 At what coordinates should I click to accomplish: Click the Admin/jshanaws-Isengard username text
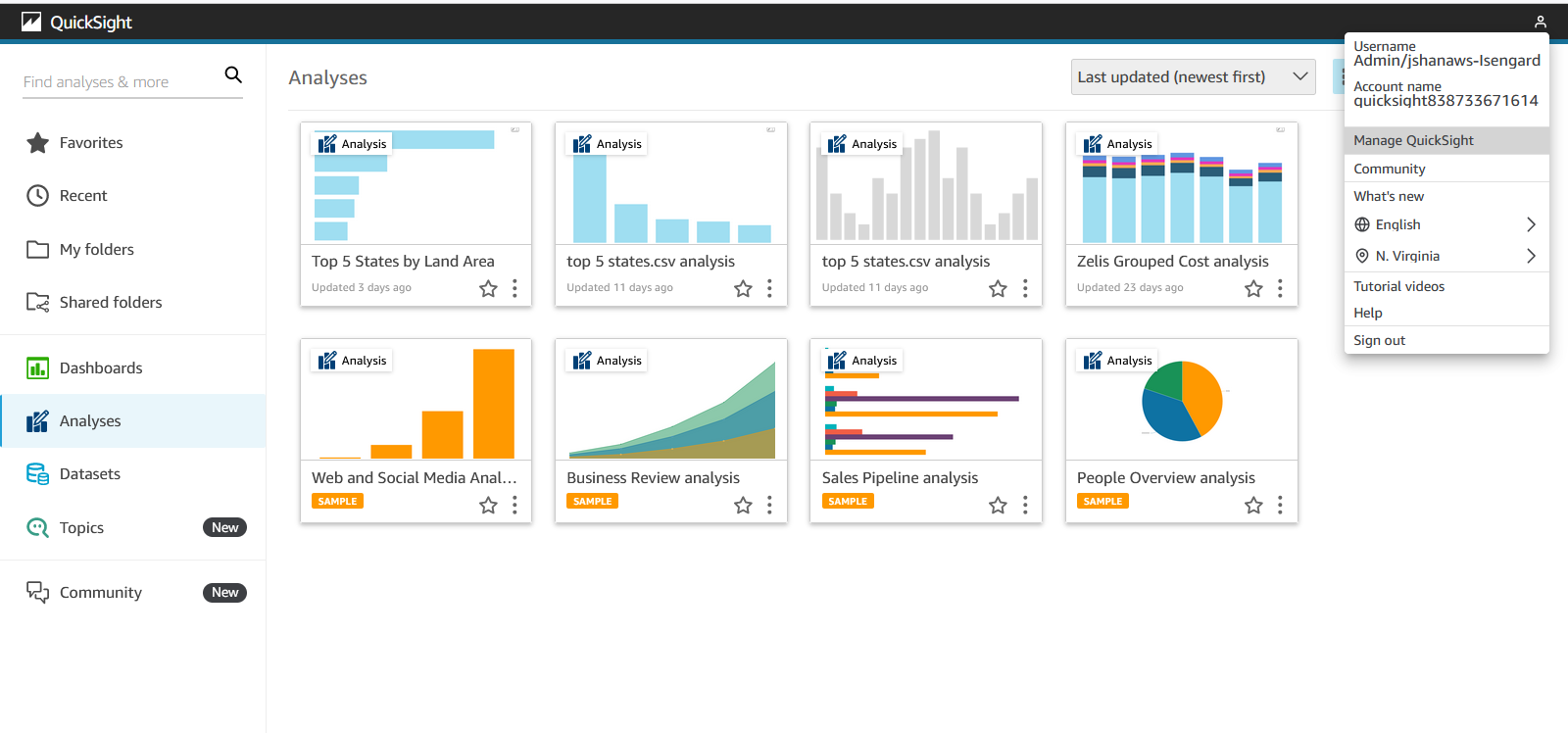click(1446, 61)
